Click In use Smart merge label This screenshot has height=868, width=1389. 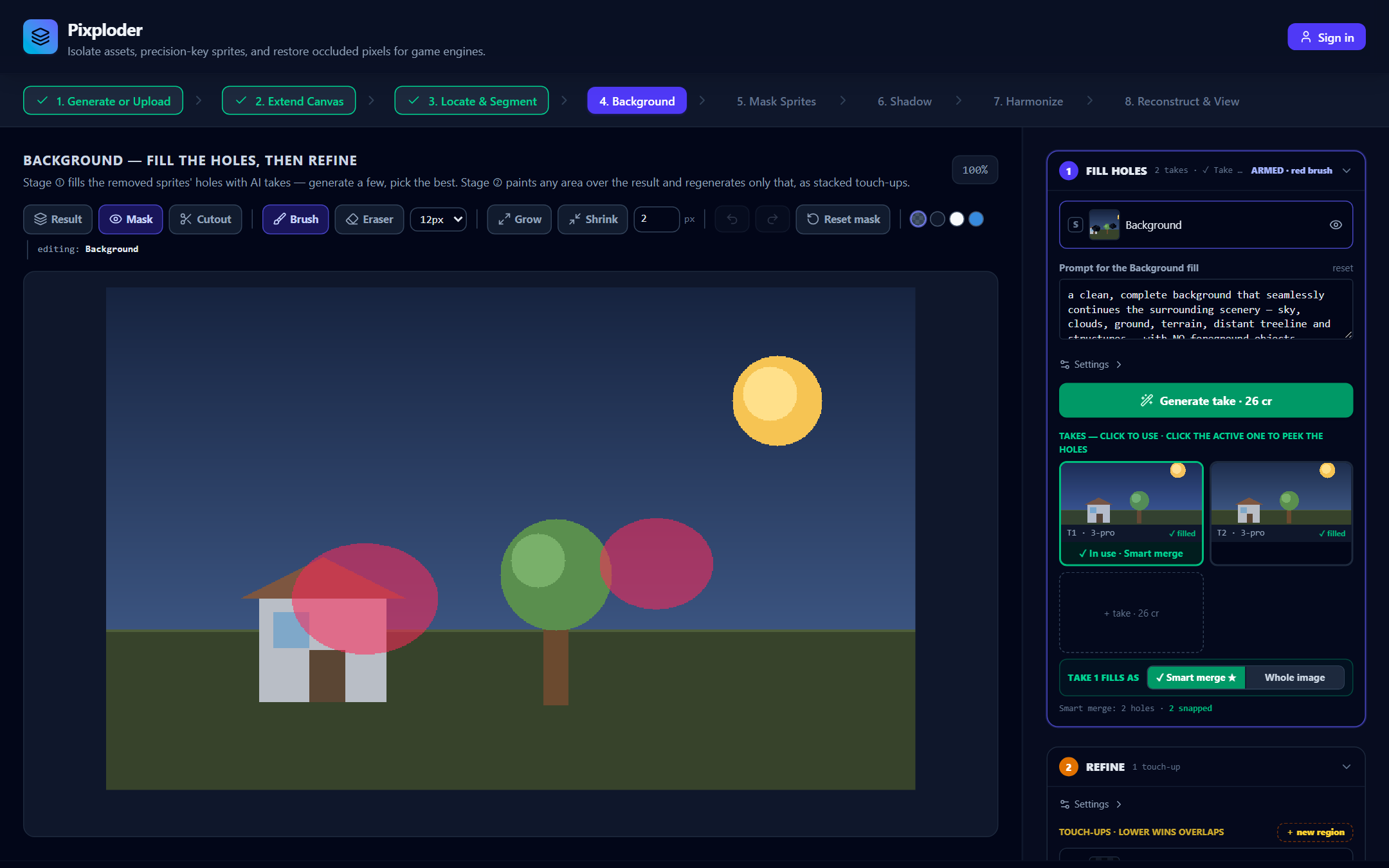1131,554
